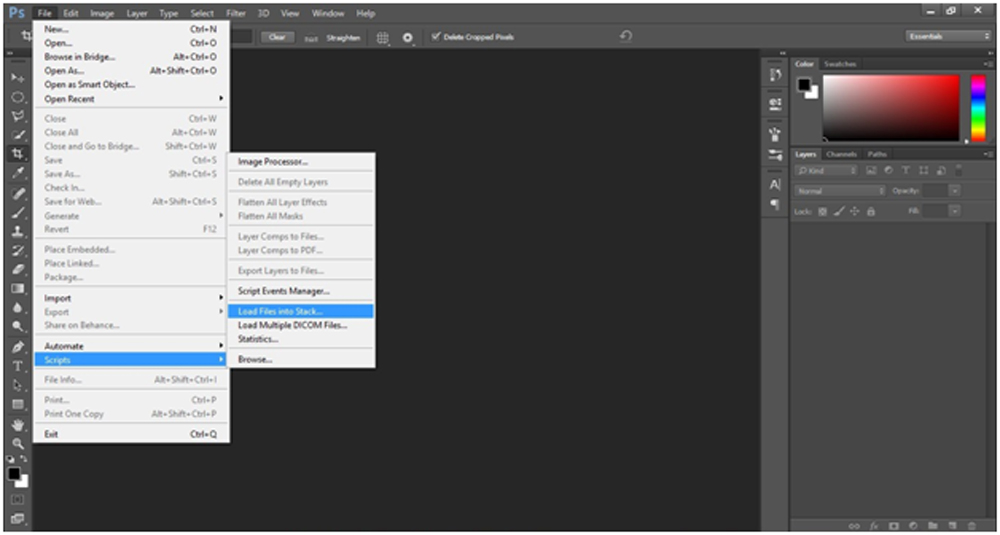Open the History panel icon
The height and width of the screenshot is (535, 1000).
776,75
